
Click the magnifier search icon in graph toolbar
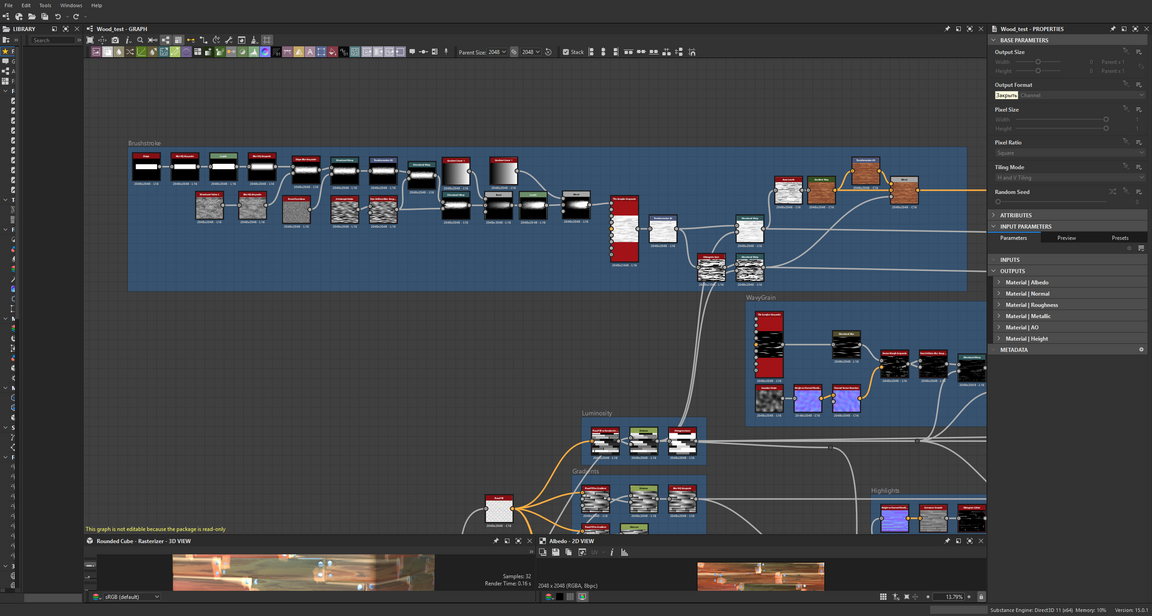click(x=140, y=40)
